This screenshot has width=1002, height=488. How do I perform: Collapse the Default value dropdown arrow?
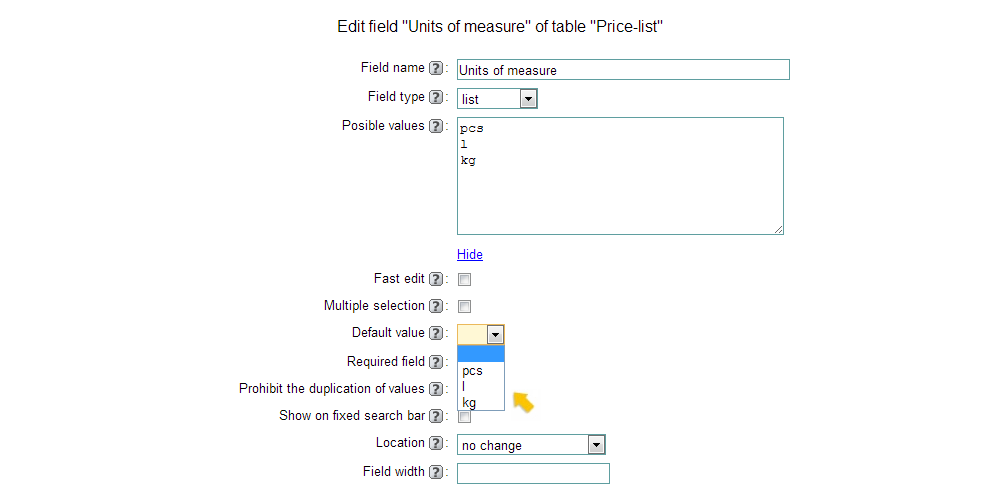pyautogui.click(x=495, y=334)
